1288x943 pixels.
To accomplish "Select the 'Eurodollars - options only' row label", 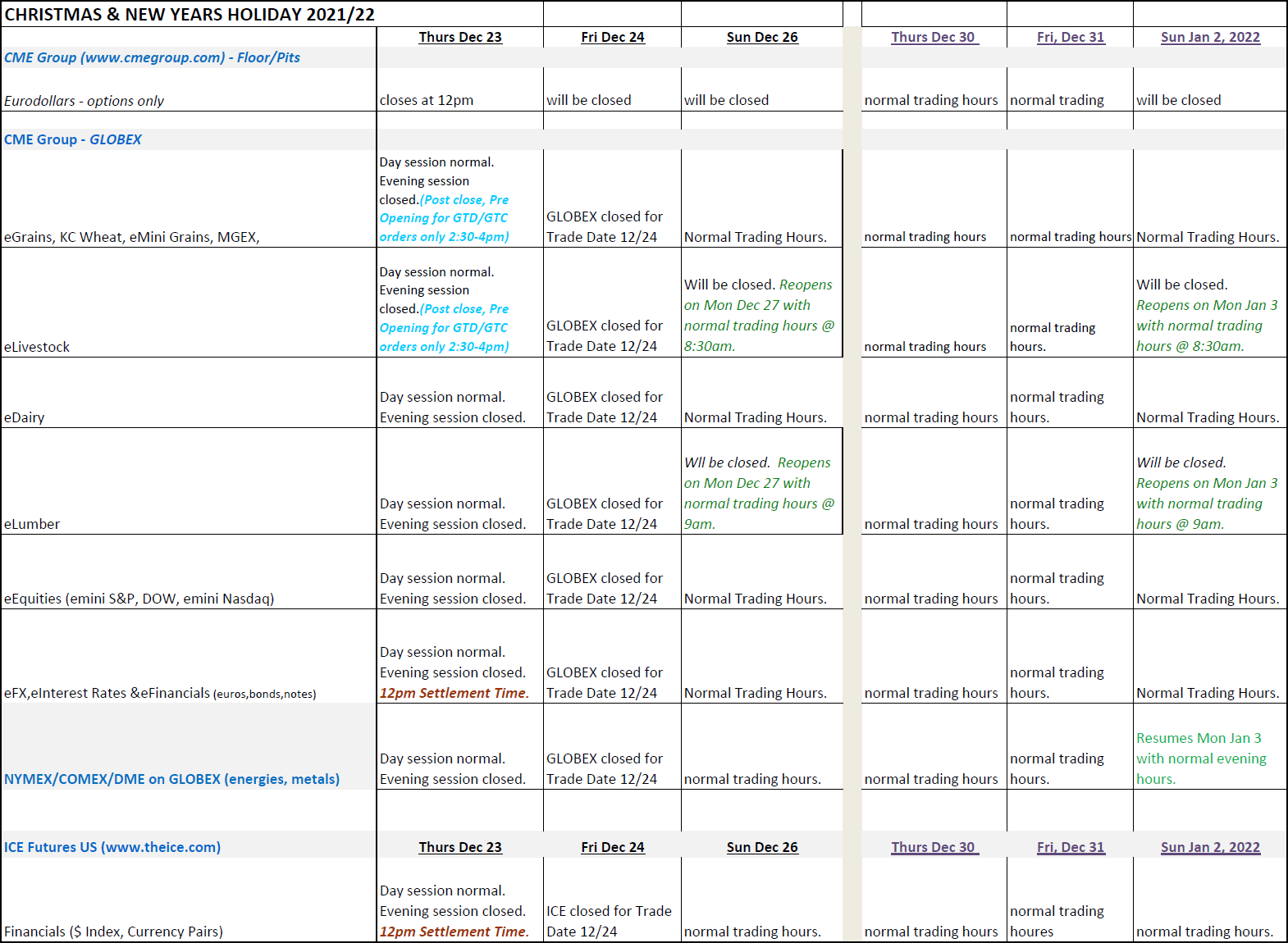I will pos(84,101).
